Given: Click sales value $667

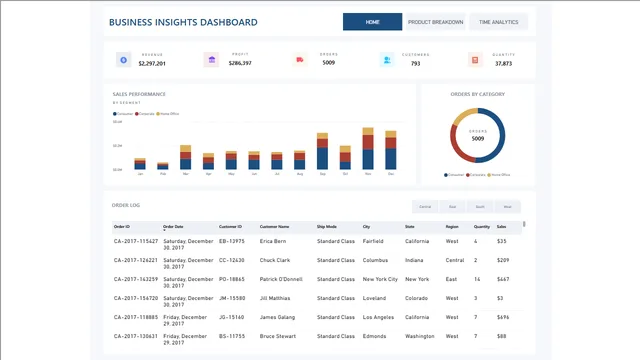Looking at the screenshot, I should (503, 279).
